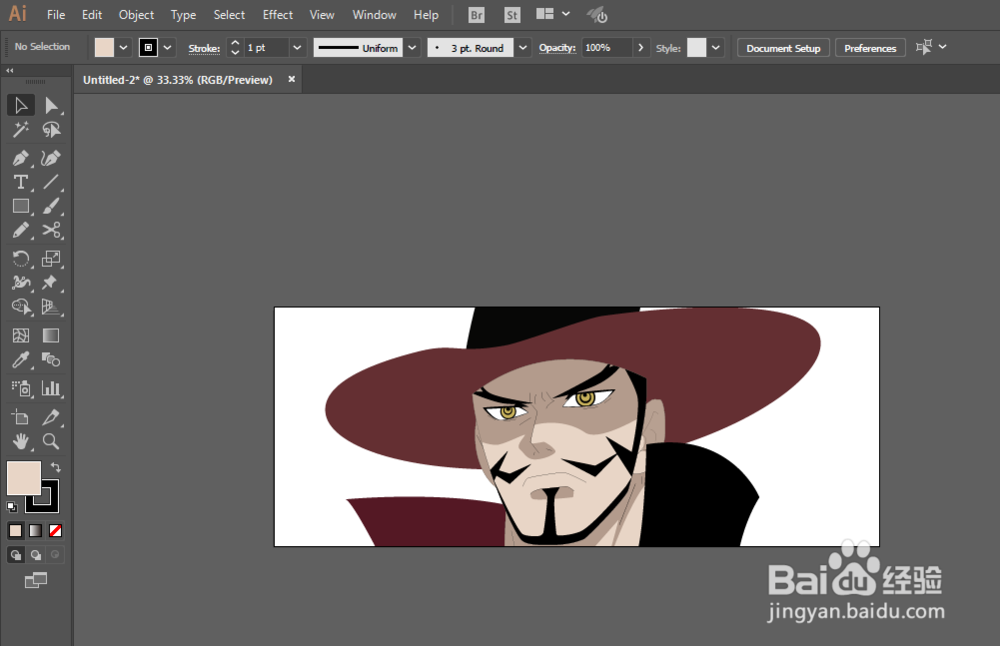
Task: Select the Rectangle tool
Action: (21, 207)
